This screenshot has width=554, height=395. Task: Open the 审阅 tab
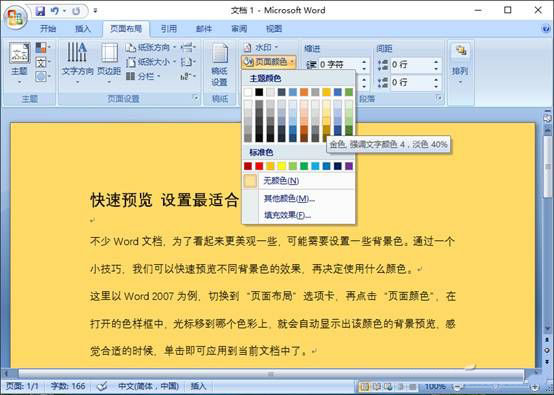[239, 29]
